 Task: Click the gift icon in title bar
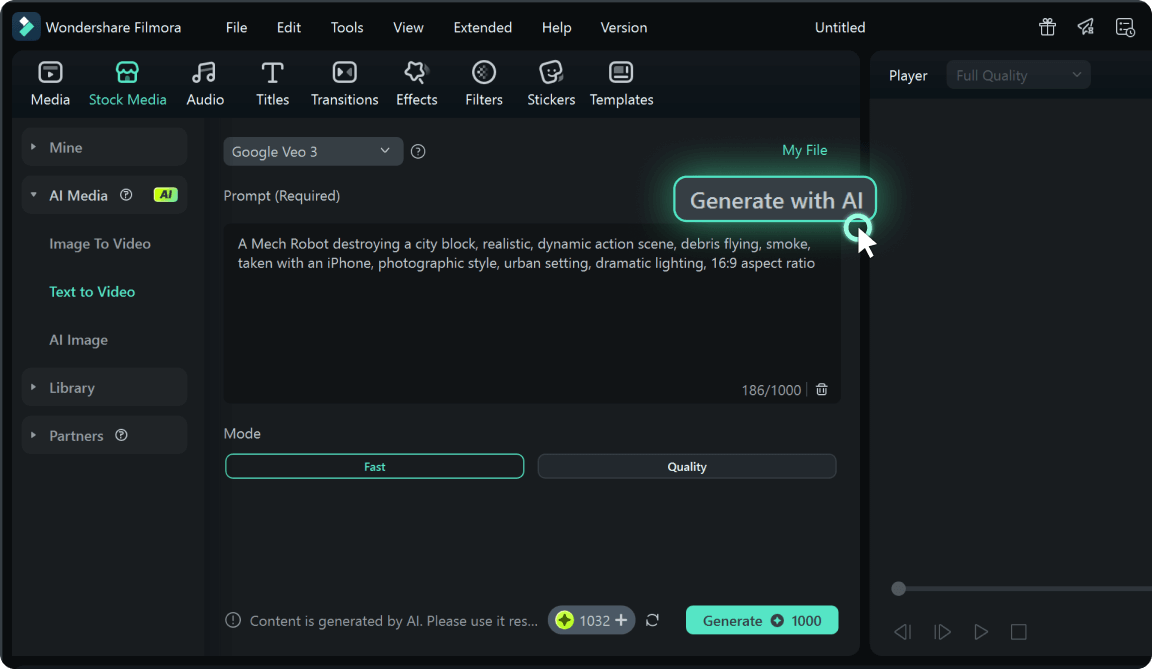[1047, 27]
